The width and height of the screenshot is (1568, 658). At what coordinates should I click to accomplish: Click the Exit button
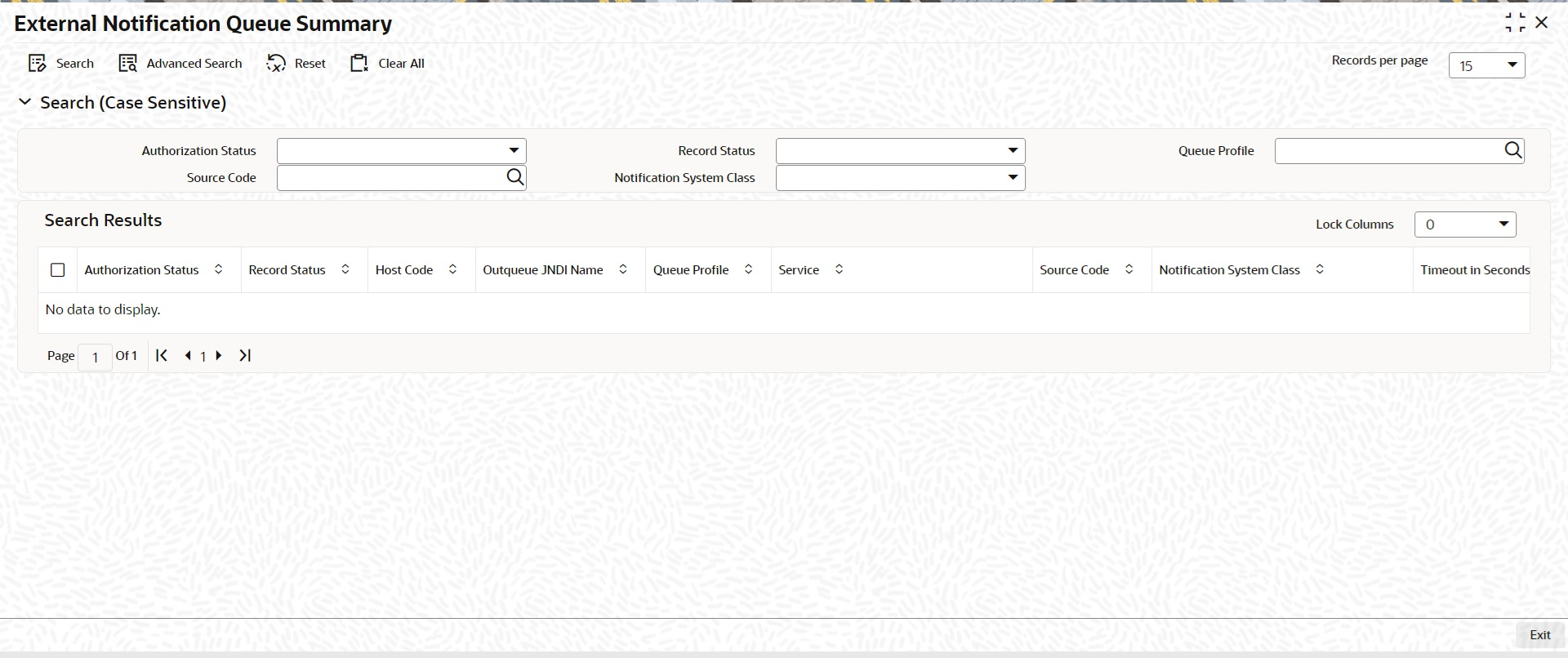(1539, 635)
